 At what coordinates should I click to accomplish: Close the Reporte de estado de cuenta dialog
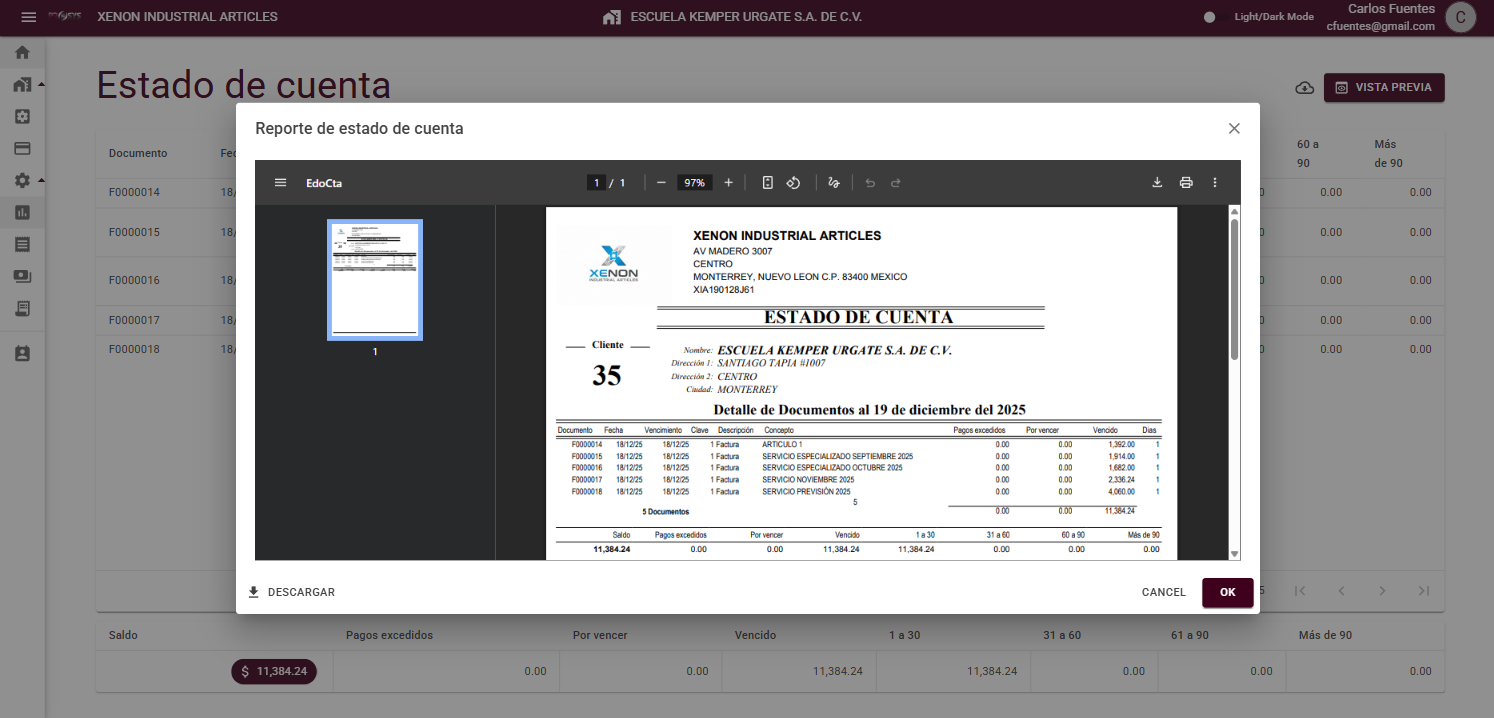point(1234,128)
